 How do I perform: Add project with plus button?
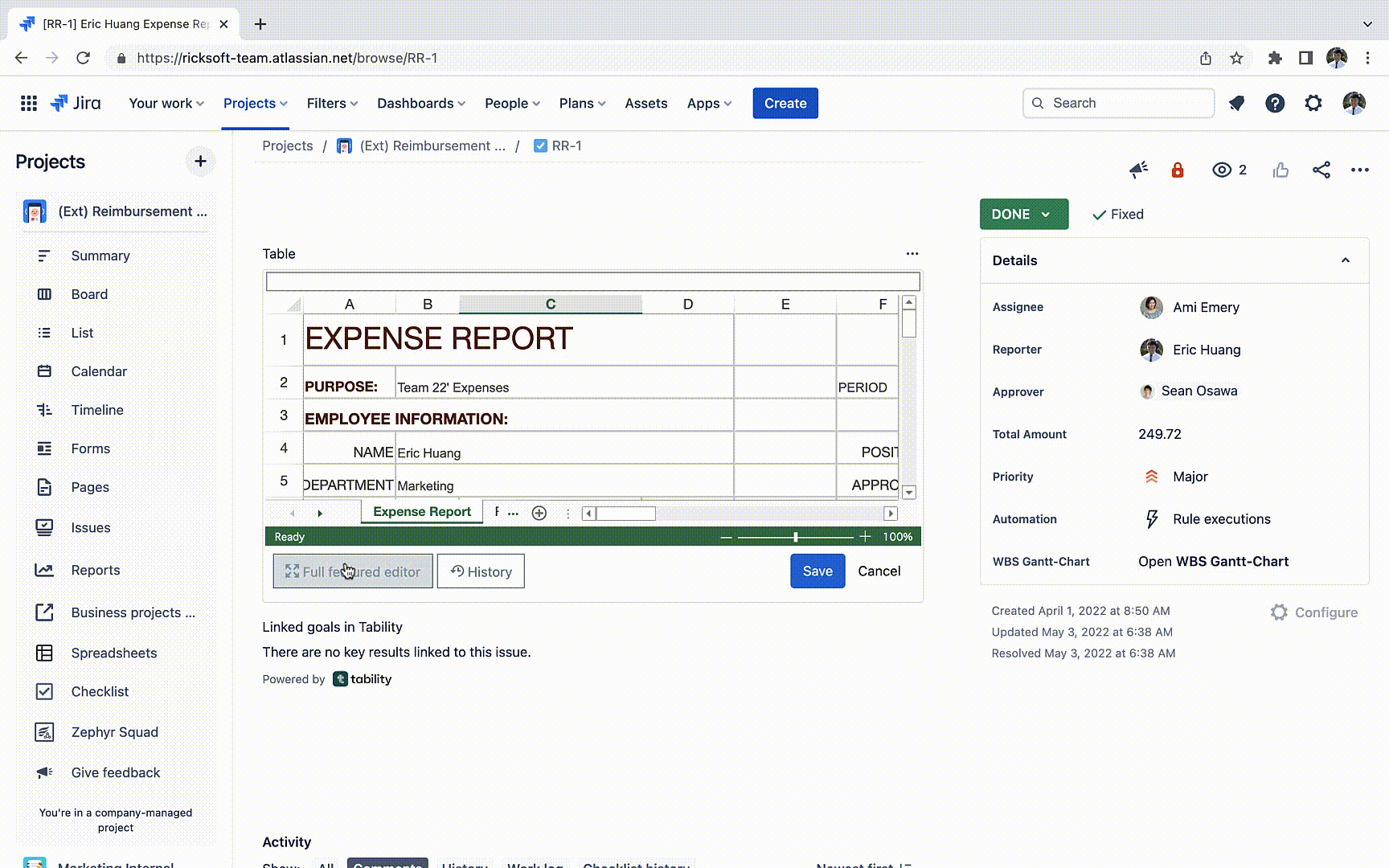[200, 162]
